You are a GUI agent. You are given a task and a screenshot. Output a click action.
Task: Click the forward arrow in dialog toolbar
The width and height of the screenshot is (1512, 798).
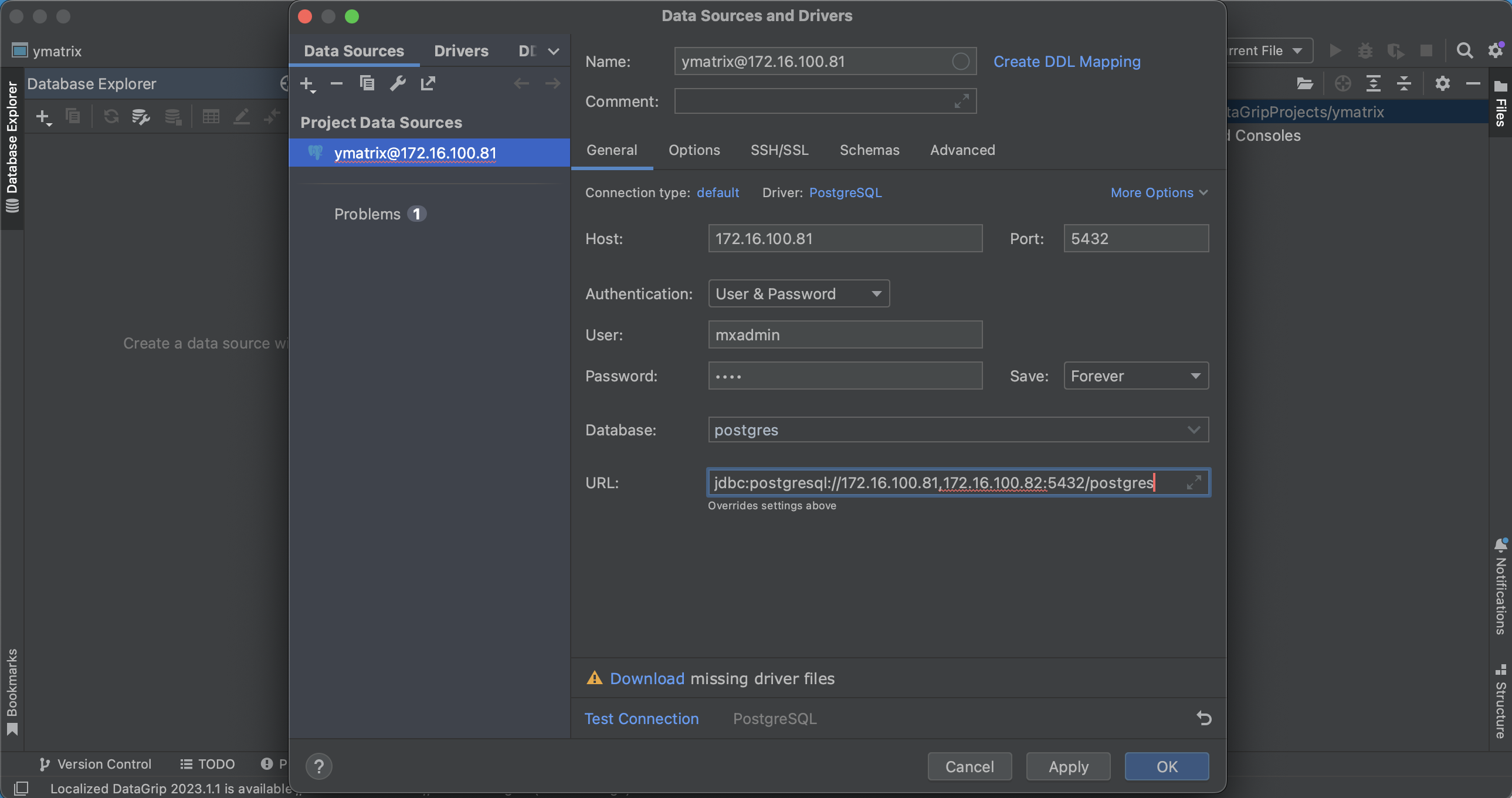(552, 84)
